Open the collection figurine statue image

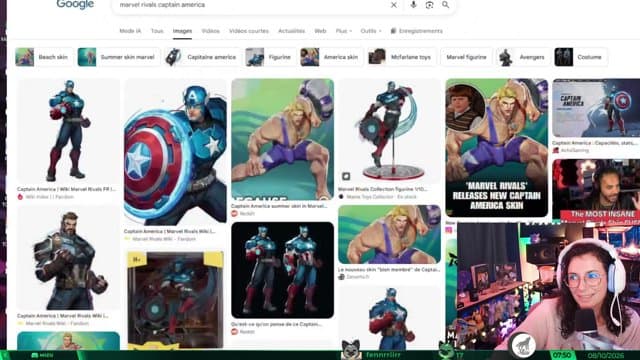[x=389, y=131]
